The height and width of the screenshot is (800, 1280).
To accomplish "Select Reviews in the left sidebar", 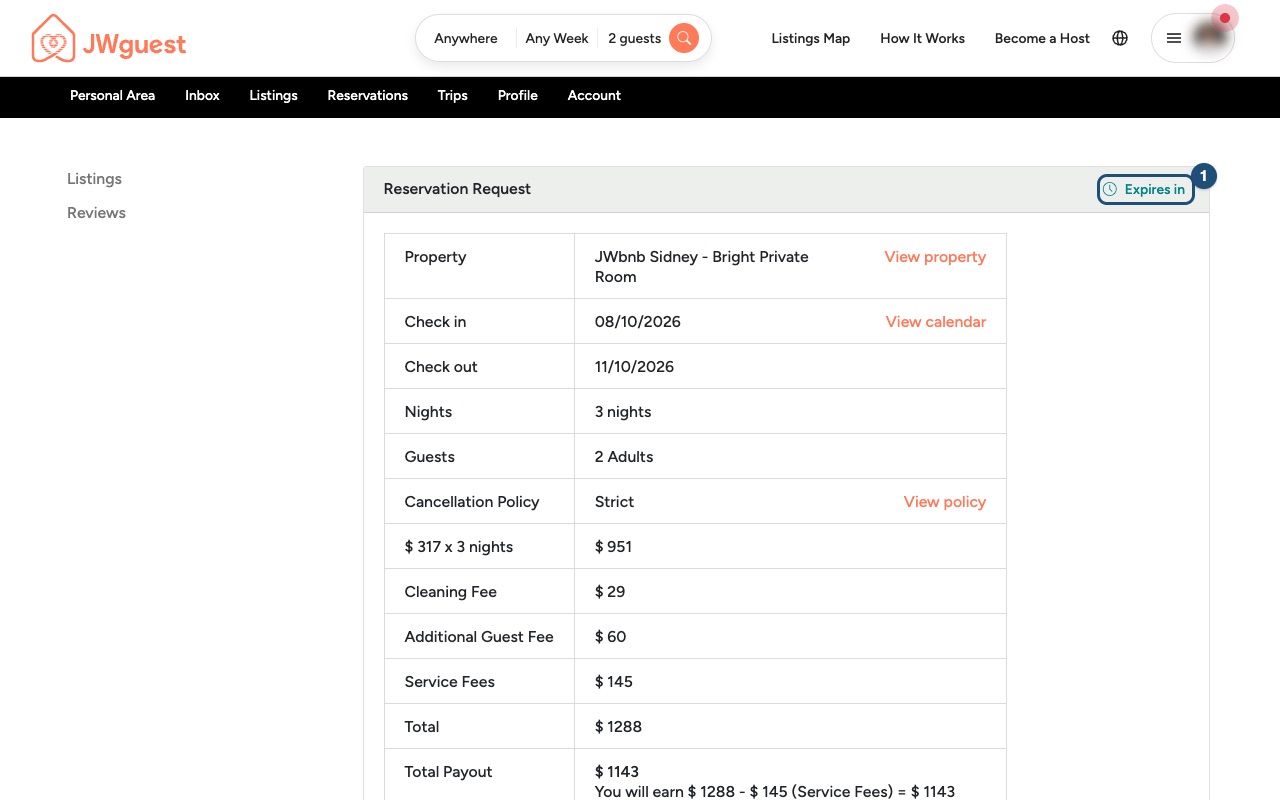I will (96, 213).
